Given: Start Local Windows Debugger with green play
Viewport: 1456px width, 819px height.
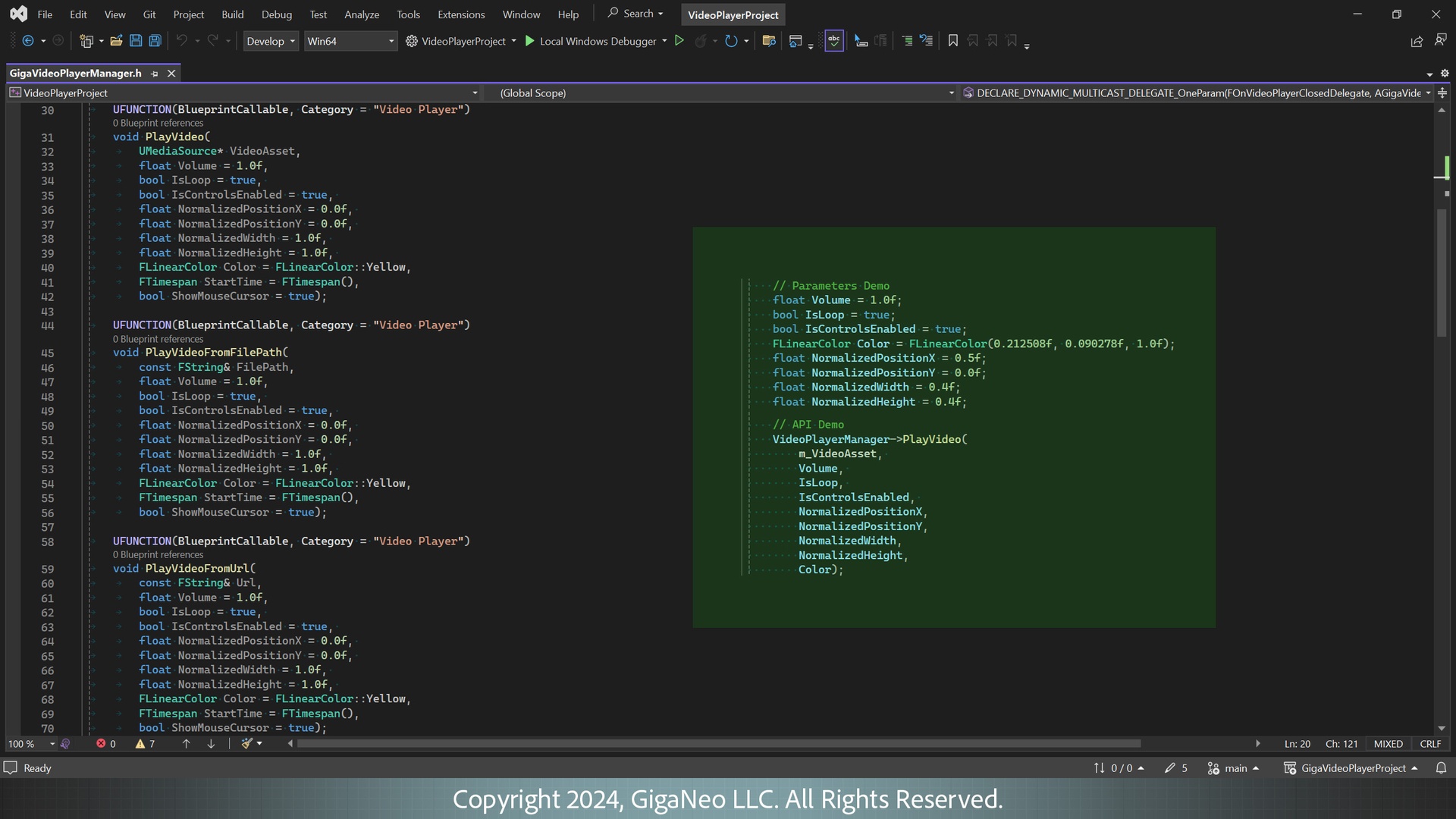Looking at the screenshot, I should tap(530, 41).
